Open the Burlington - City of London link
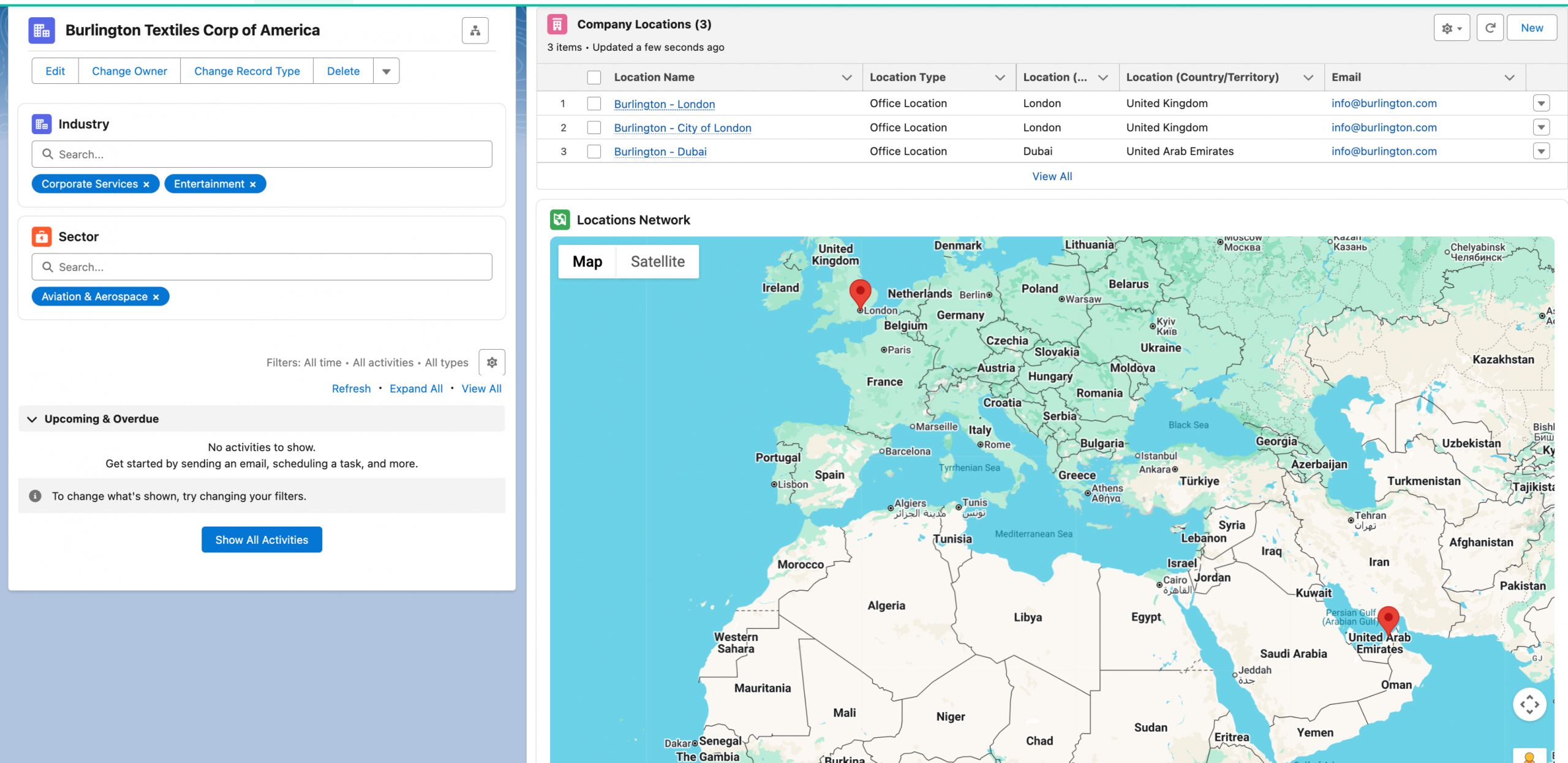 coord(682,127)
